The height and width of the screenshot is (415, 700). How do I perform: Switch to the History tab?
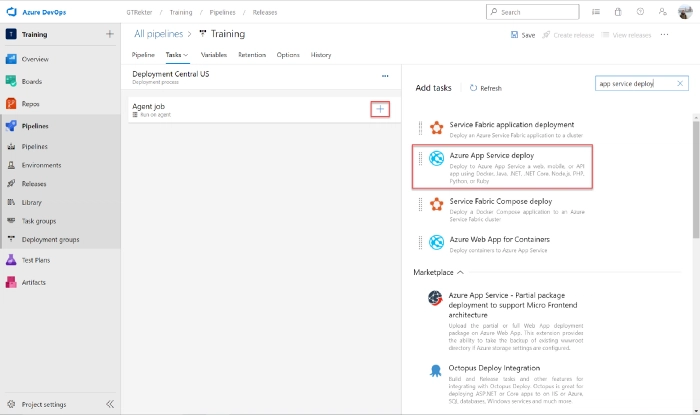321,55
